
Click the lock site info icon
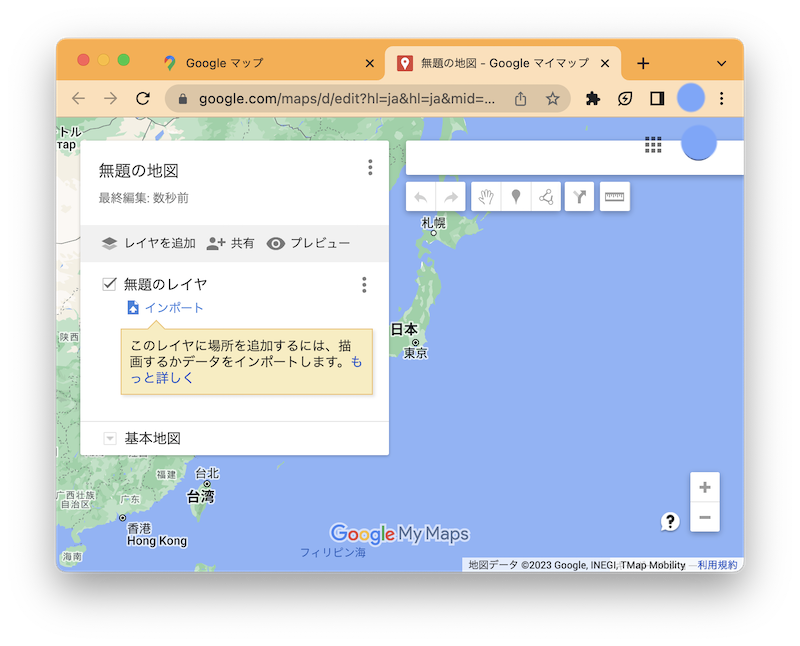pos(183,99)
